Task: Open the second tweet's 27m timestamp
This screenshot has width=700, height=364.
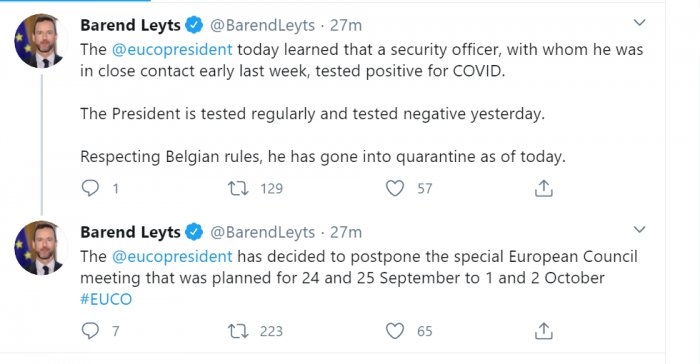Action: coord(346,232)
